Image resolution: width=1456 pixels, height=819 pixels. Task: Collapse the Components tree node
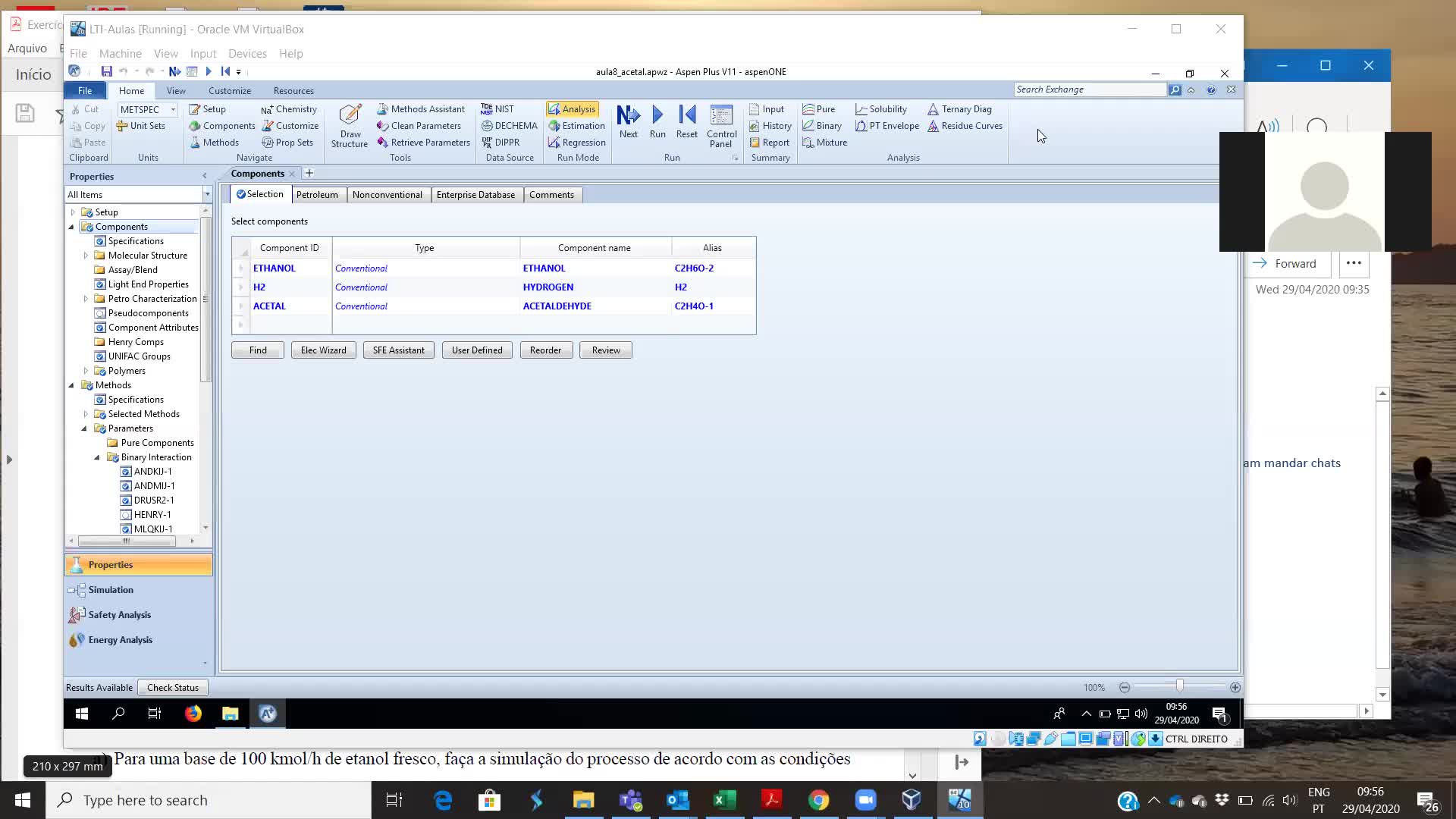click(72, 227)
